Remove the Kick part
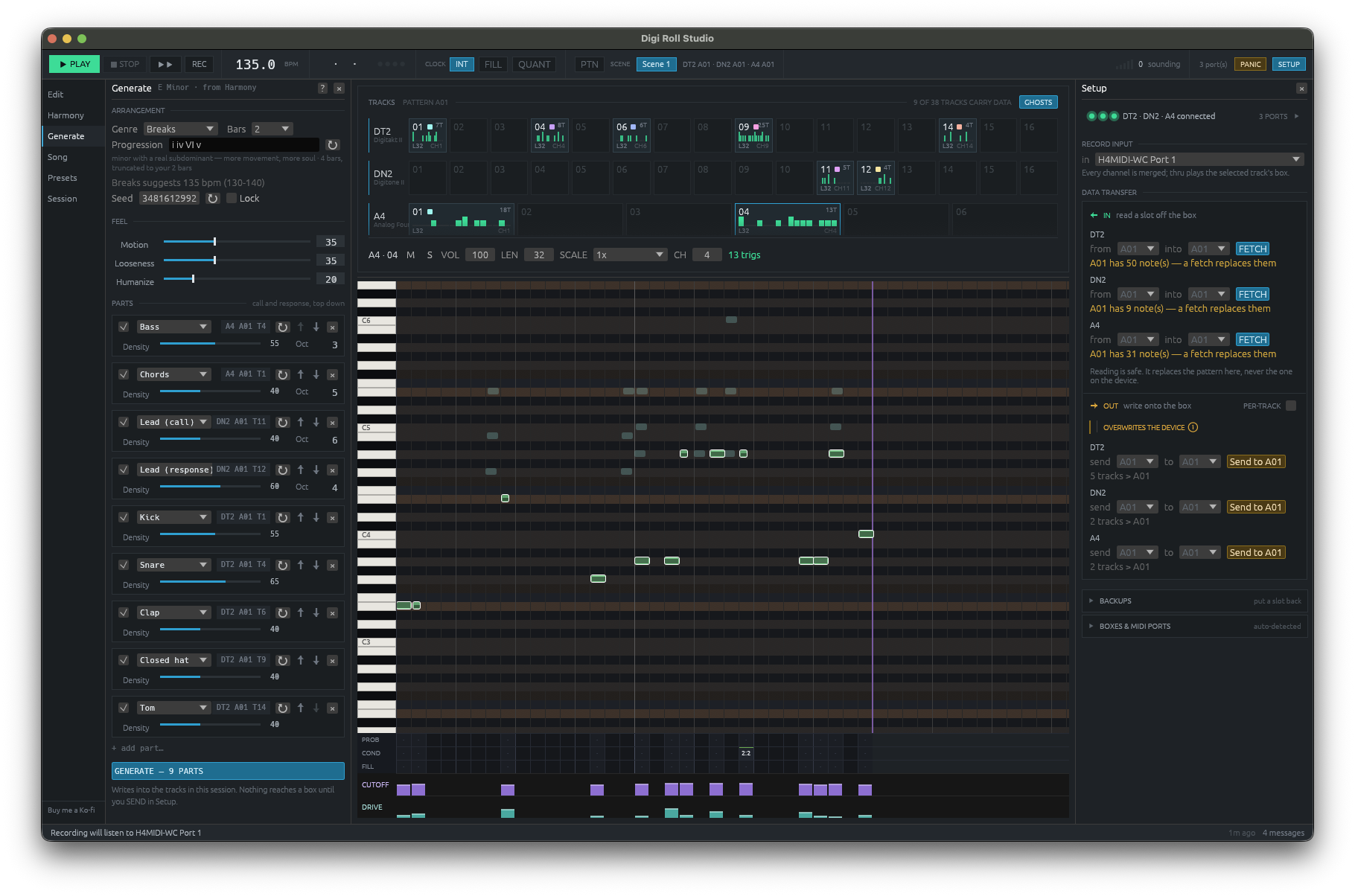Viewport: 1355px width, 896px height. pos(333,517)
